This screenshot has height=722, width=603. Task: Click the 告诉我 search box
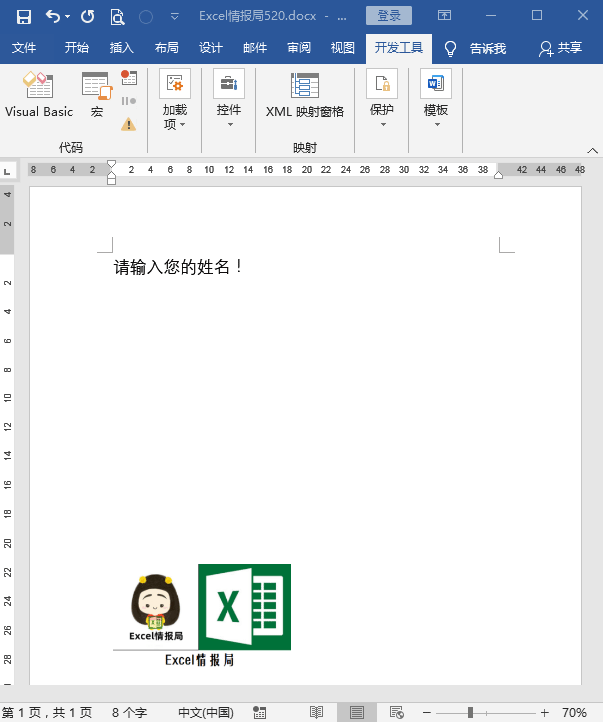[487, 48]
